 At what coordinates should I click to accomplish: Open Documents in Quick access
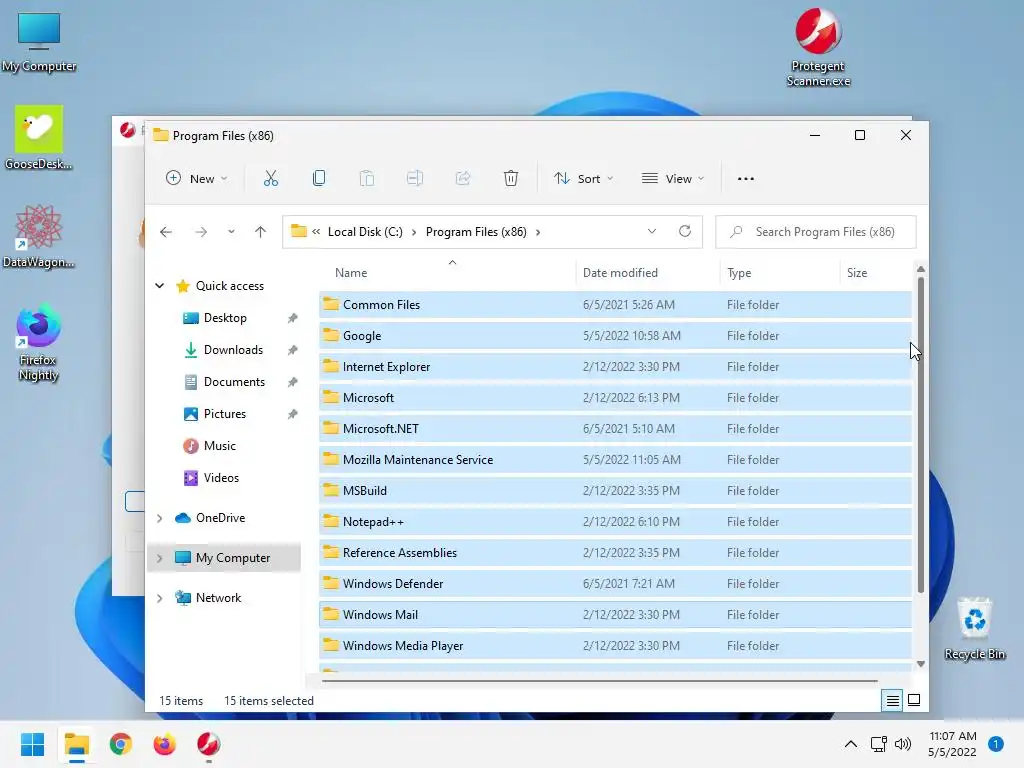point(234,382)
